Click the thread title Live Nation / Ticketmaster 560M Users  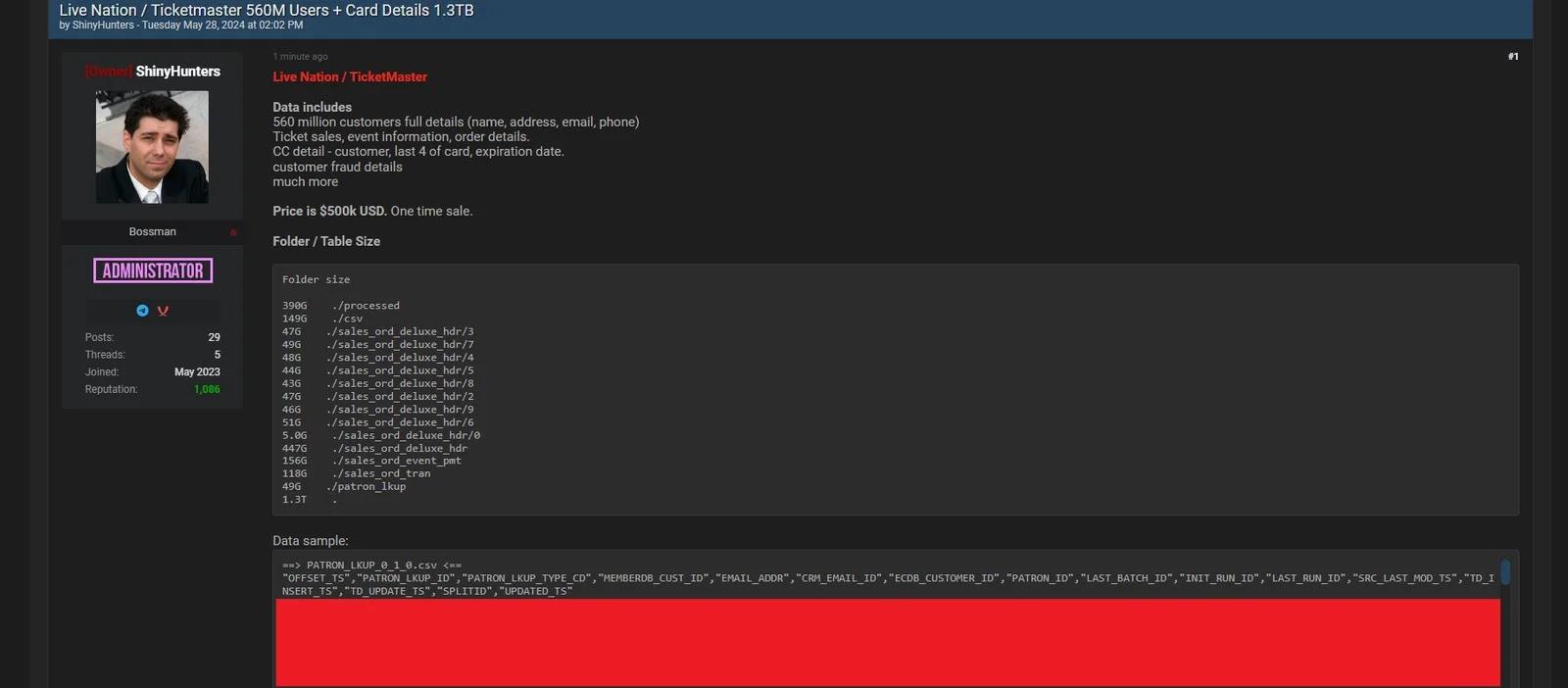tap(267, 10)
